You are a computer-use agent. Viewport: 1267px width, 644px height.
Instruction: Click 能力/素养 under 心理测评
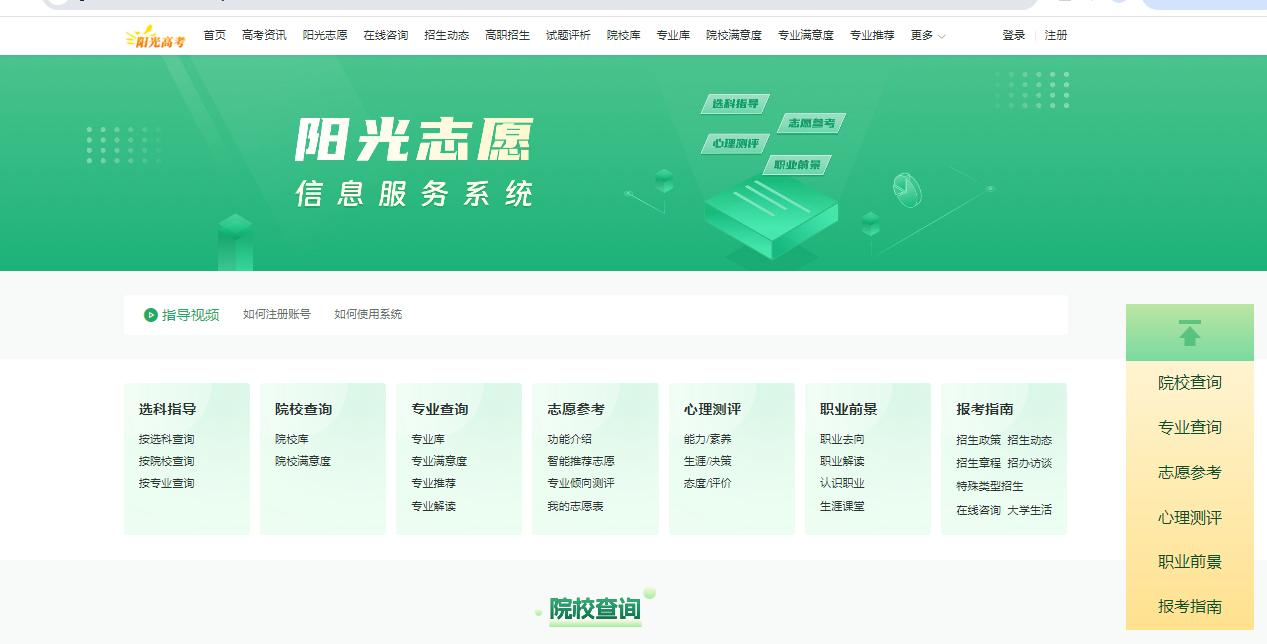pyautogui.click(x=708, y=439)
